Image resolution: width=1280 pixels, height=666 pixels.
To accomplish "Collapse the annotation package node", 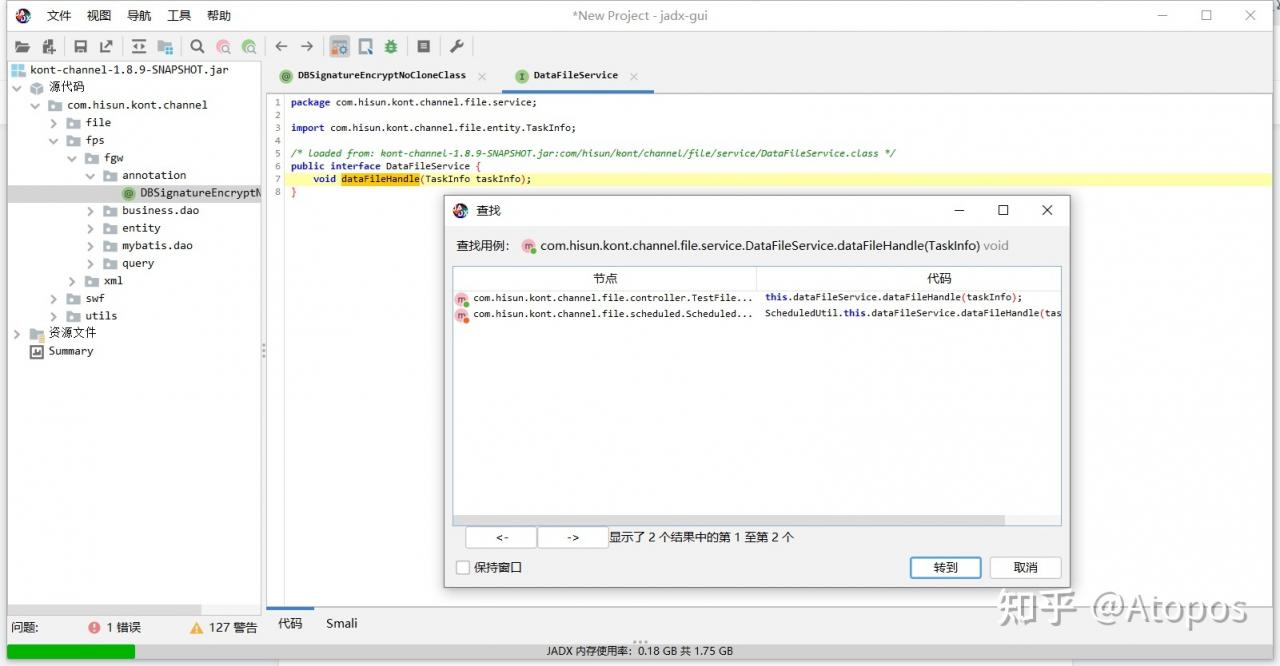I will (x=90, y=176).
